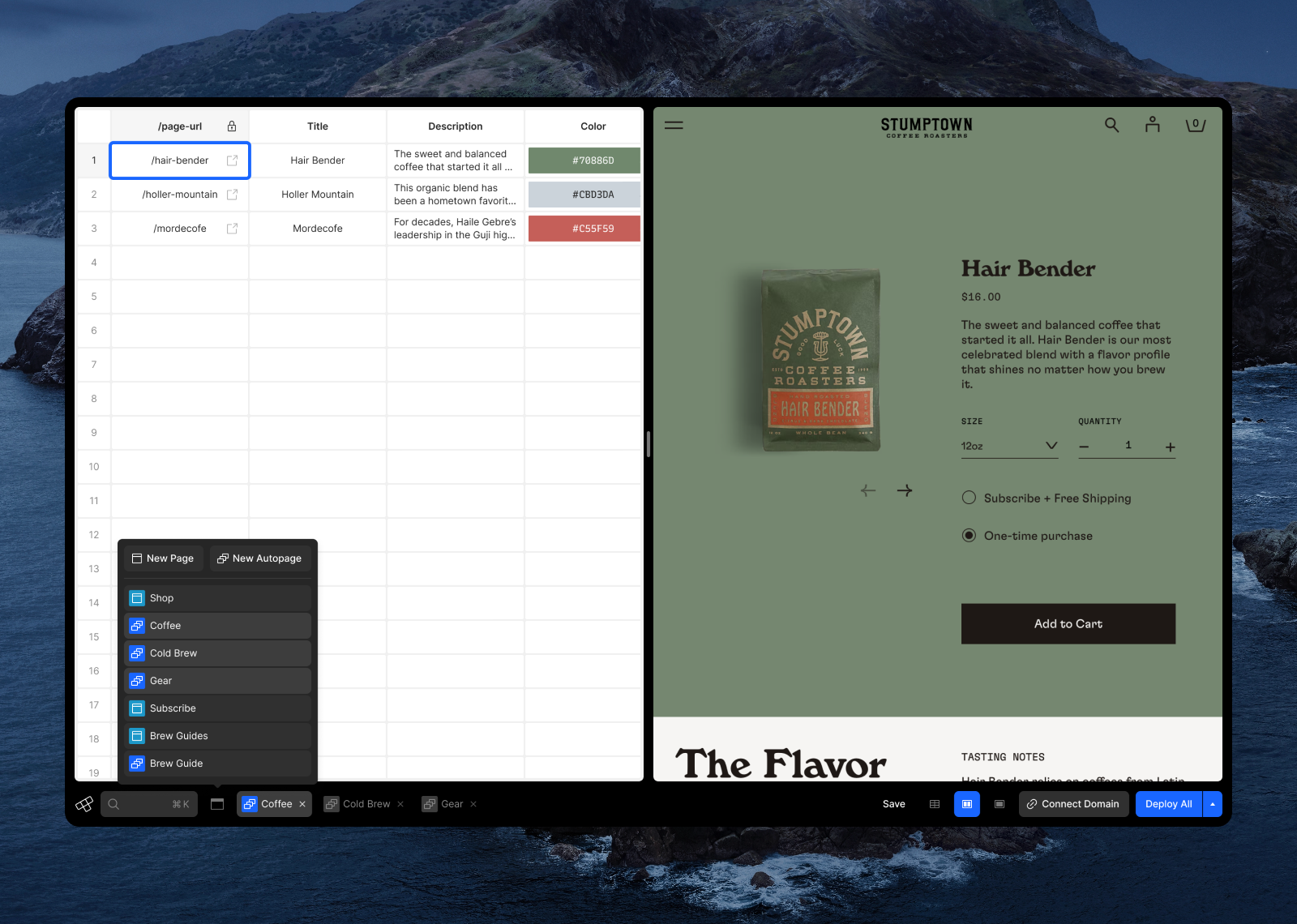
Task: Select the /holler-mountain URL cell
Action: pos(180,195)
